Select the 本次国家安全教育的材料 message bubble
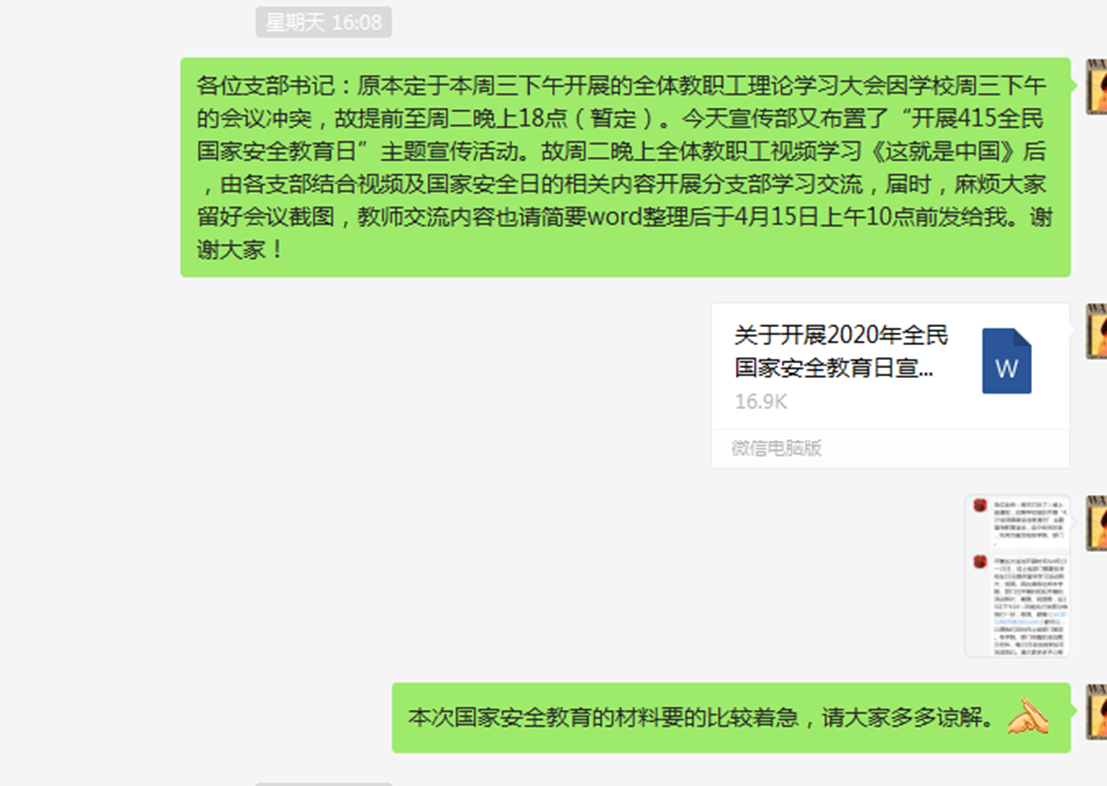The height and width of the screenshot is (786, 1107). pyautogui.click(x=731, y=717)
